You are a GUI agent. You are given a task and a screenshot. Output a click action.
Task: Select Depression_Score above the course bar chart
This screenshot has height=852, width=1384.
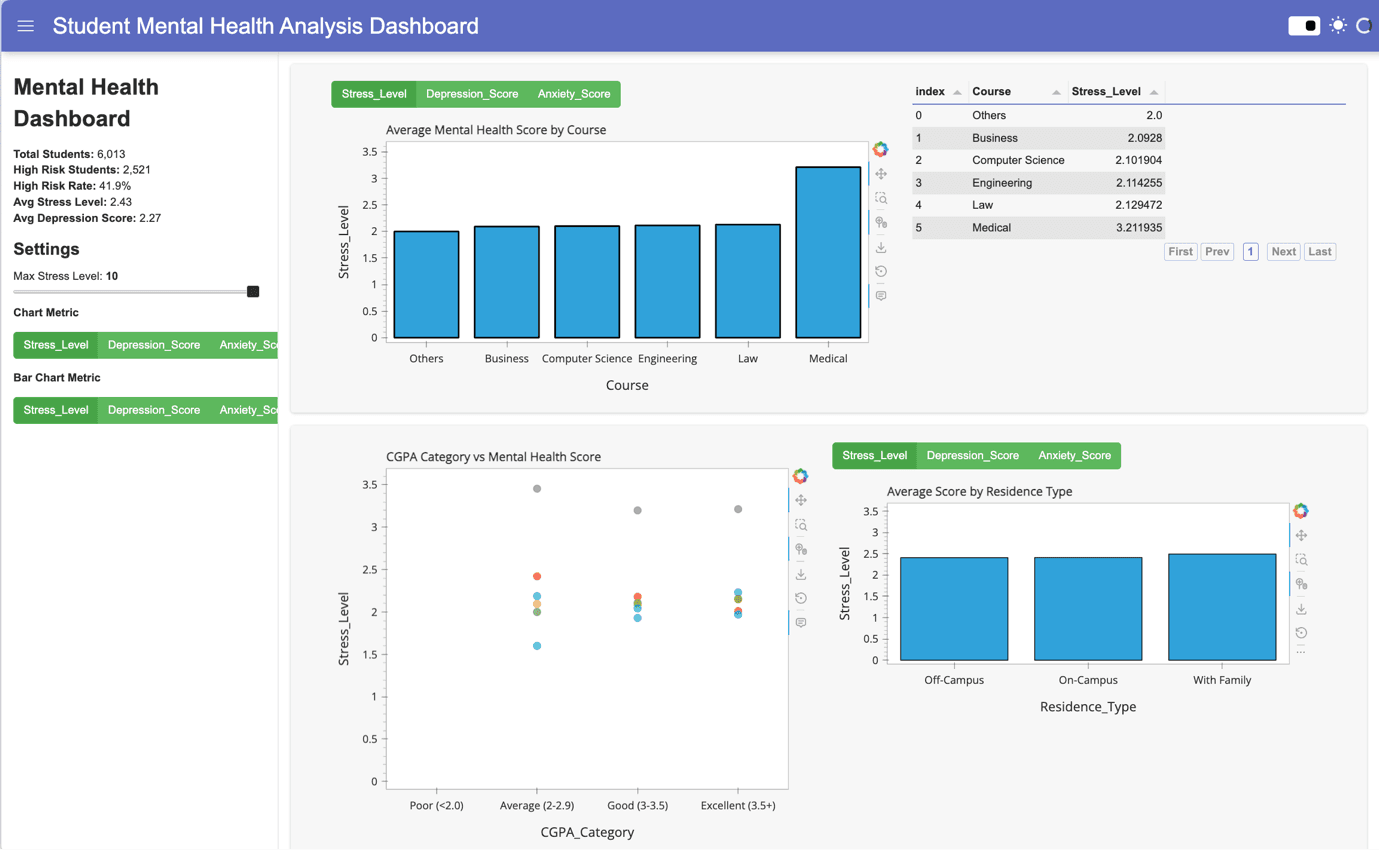click(474, 95)
